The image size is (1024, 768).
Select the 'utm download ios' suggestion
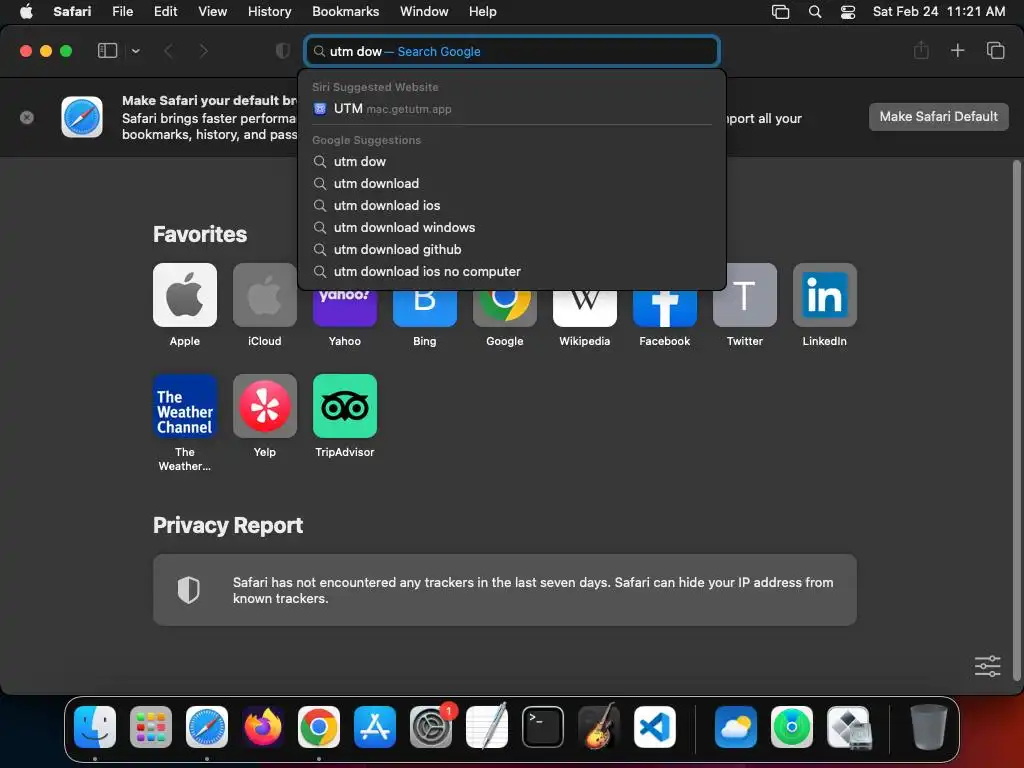tap(512, 205)
